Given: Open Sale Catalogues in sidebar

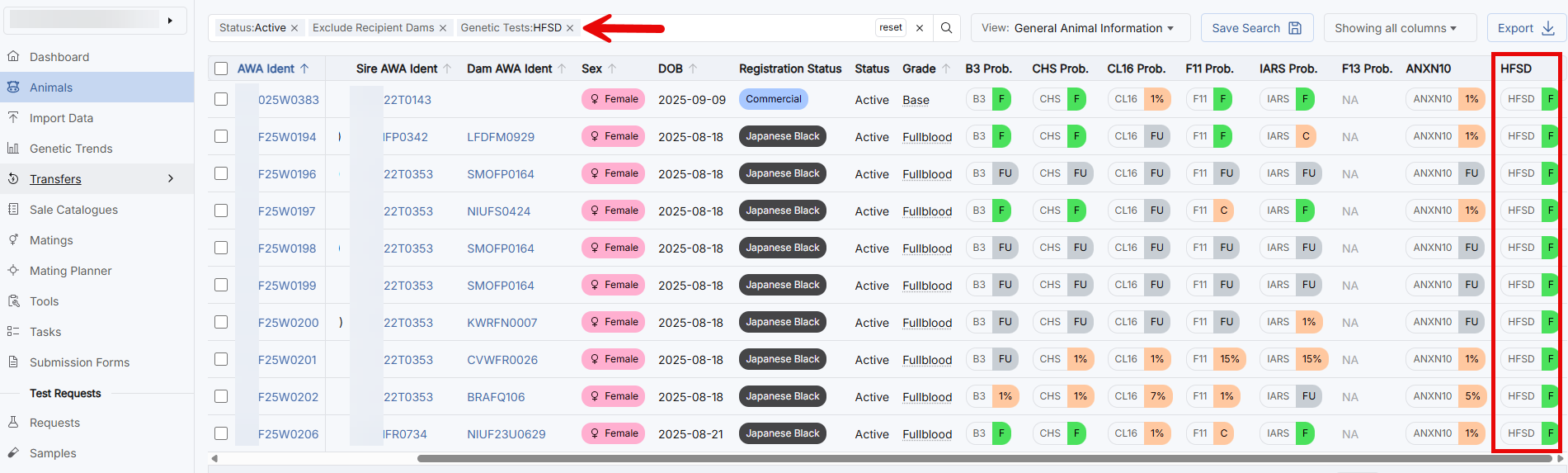Looking at the screenshot, I should pyautogui.click(x=73, y=210).
